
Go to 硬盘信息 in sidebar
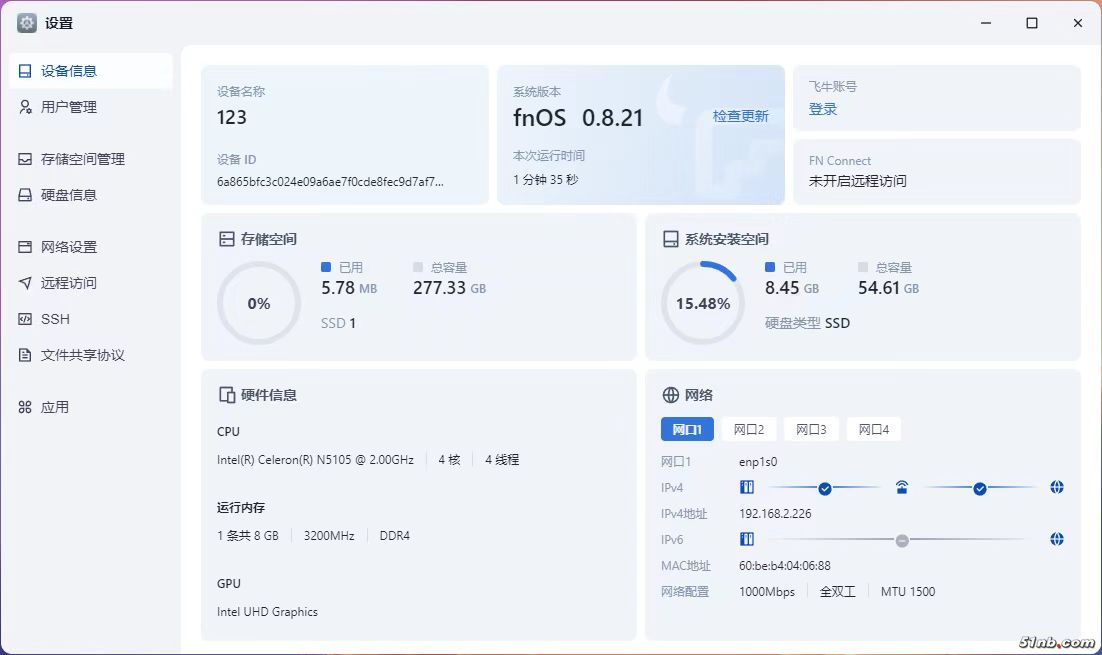(68, 195)
